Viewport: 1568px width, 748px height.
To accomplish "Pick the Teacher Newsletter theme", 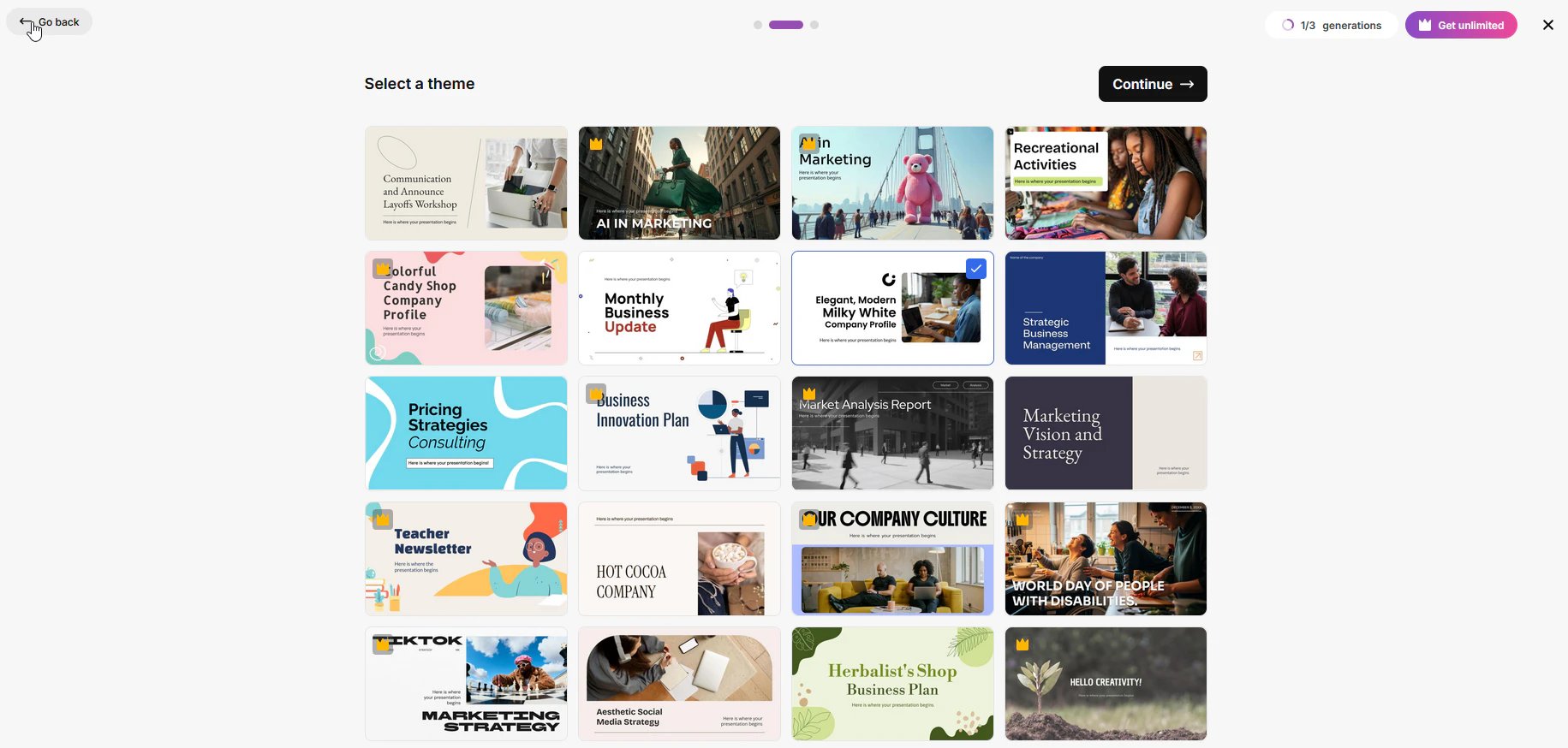I will pos(466,559).
